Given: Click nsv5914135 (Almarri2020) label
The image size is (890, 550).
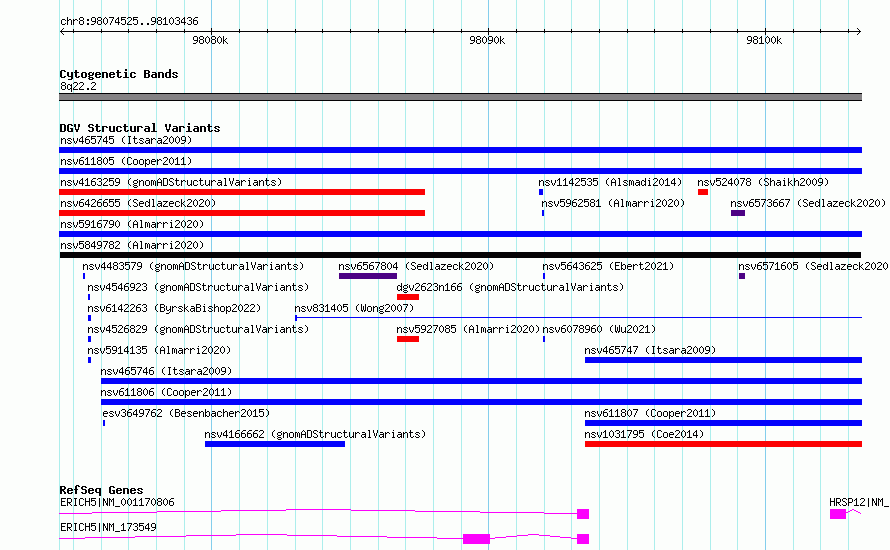Looking at the screenshot, I should coord(159,350).
